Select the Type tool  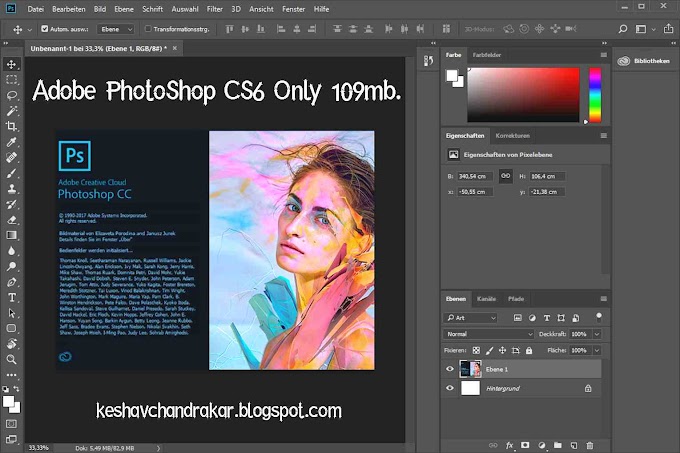(12, 297)
